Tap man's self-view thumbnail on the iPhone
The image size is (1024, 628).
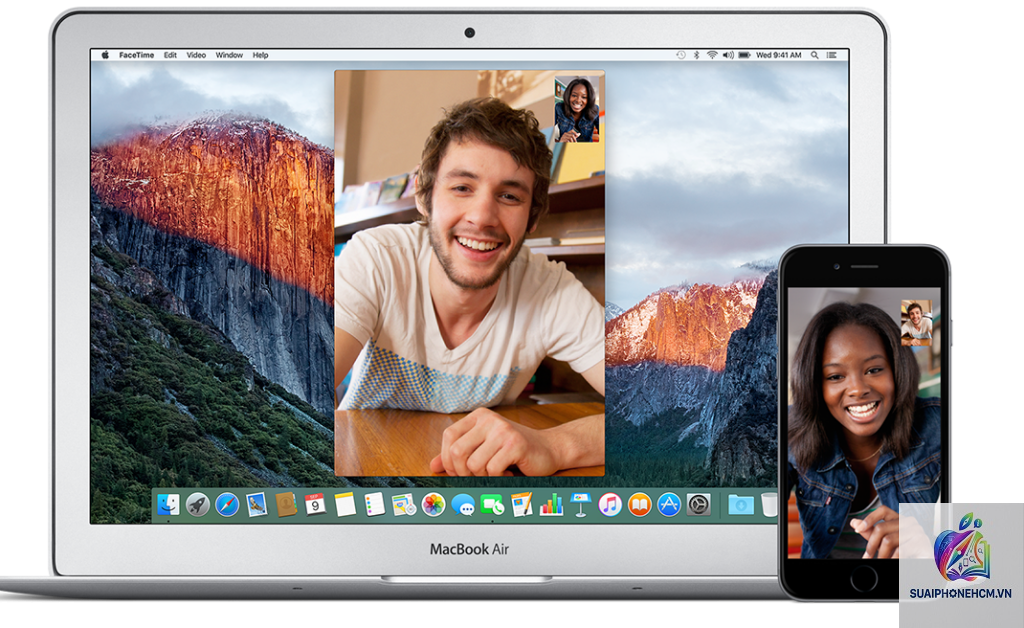tap(916, 322)
